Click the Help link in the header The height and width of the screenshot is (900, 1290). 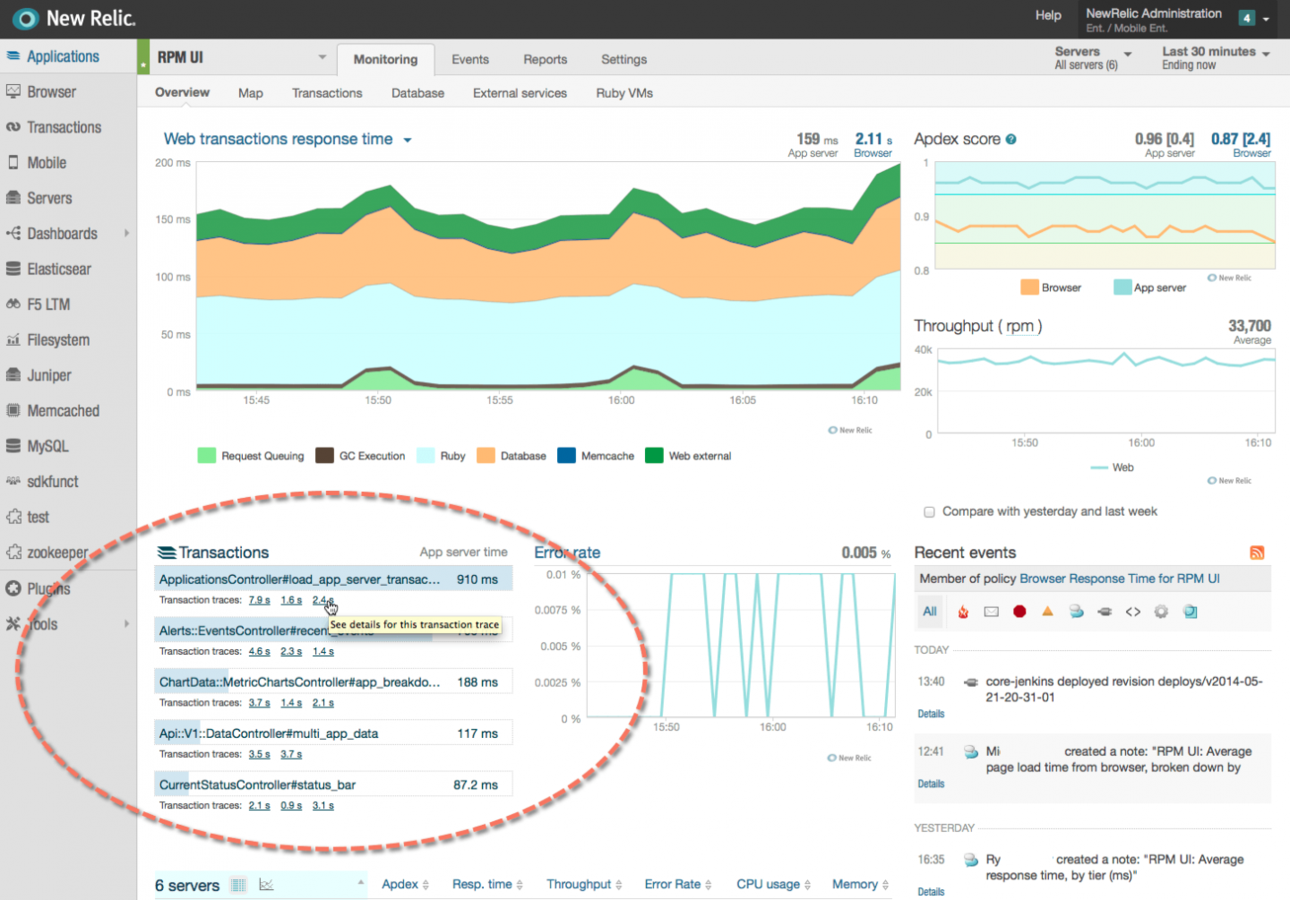pos(1048,15)
